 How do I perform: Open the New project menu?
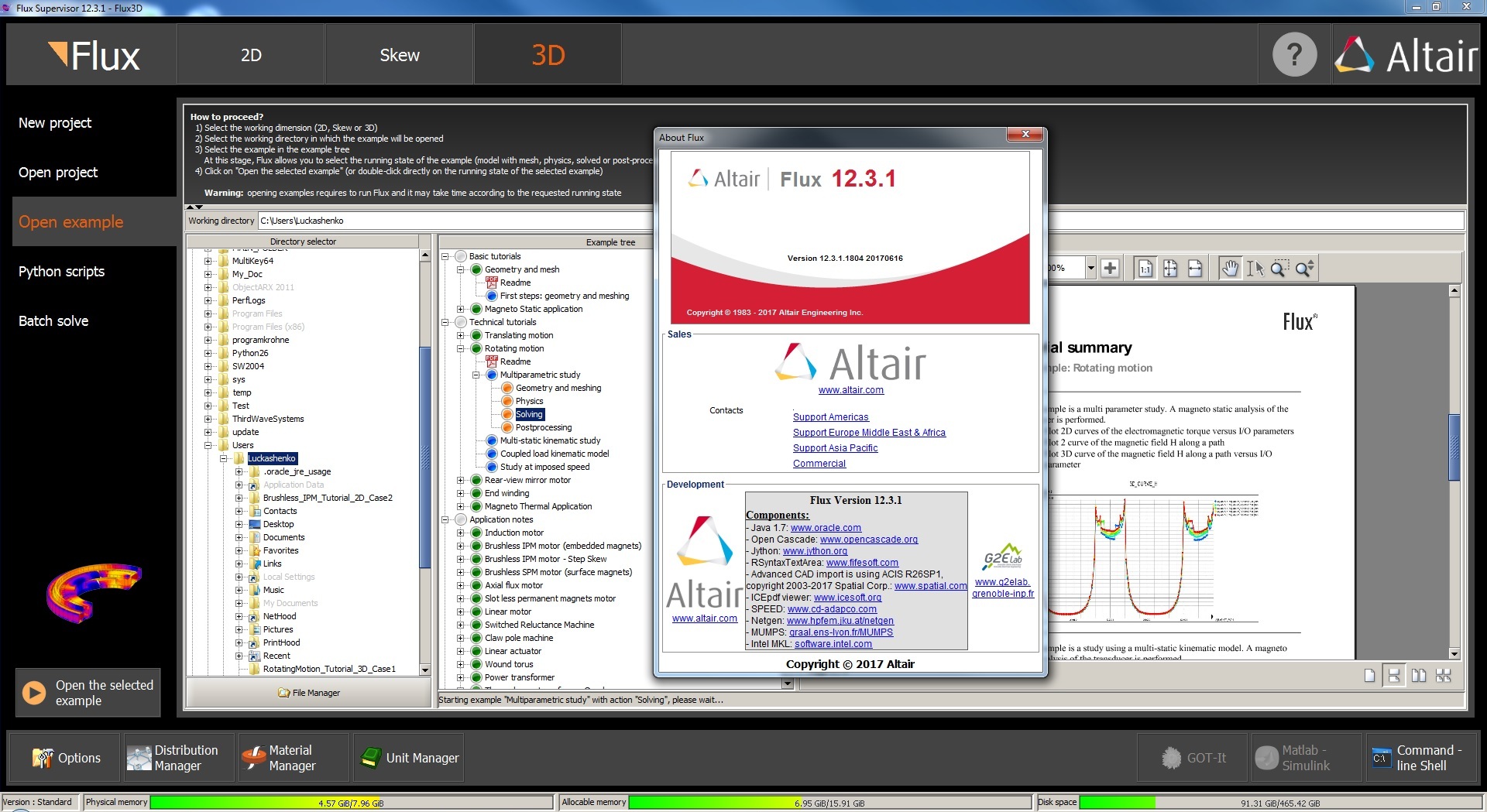(55, 122)
